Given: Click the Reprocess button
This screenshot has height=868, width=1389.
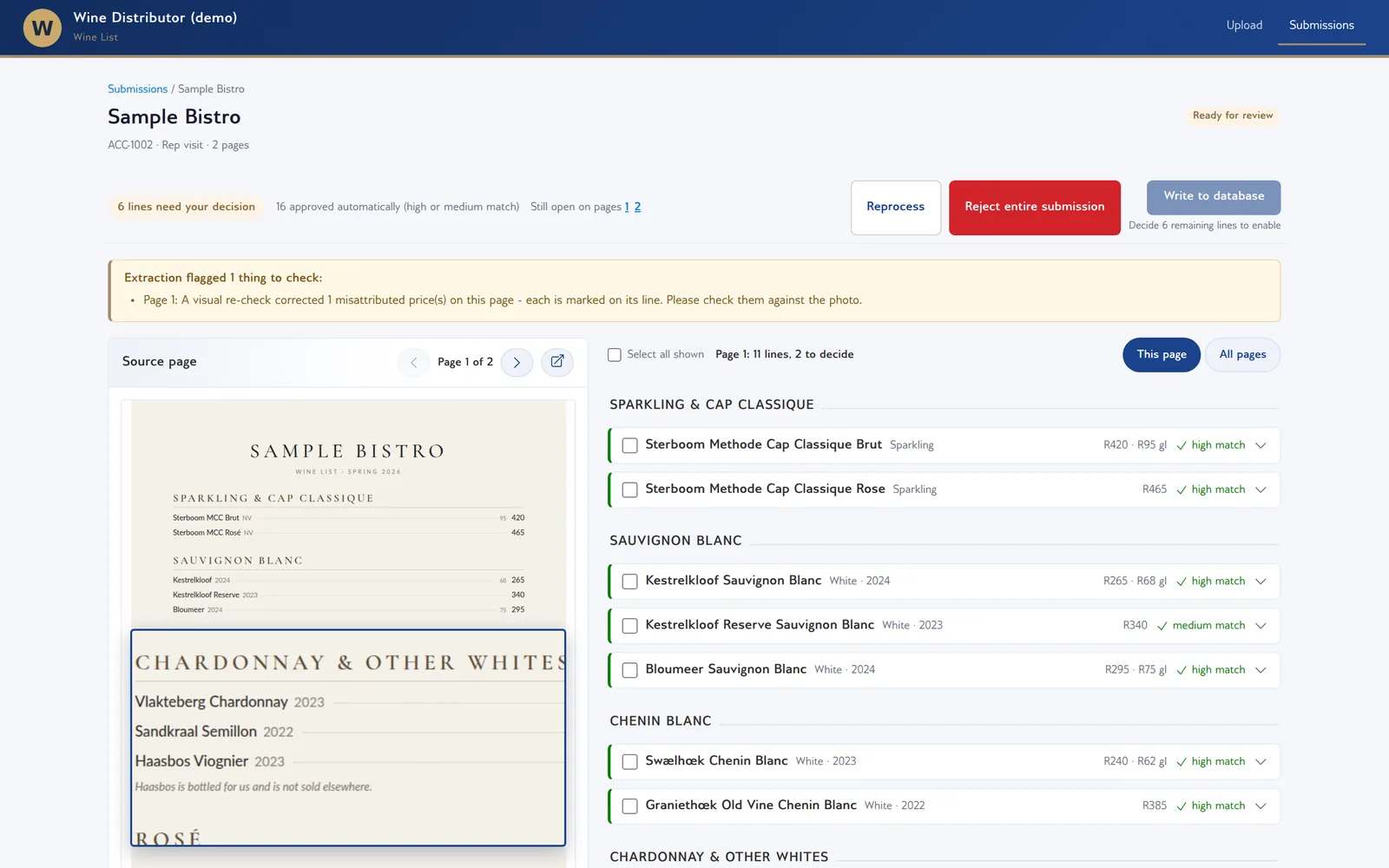Looking at the screenshot, I should (x=895, y=207).
